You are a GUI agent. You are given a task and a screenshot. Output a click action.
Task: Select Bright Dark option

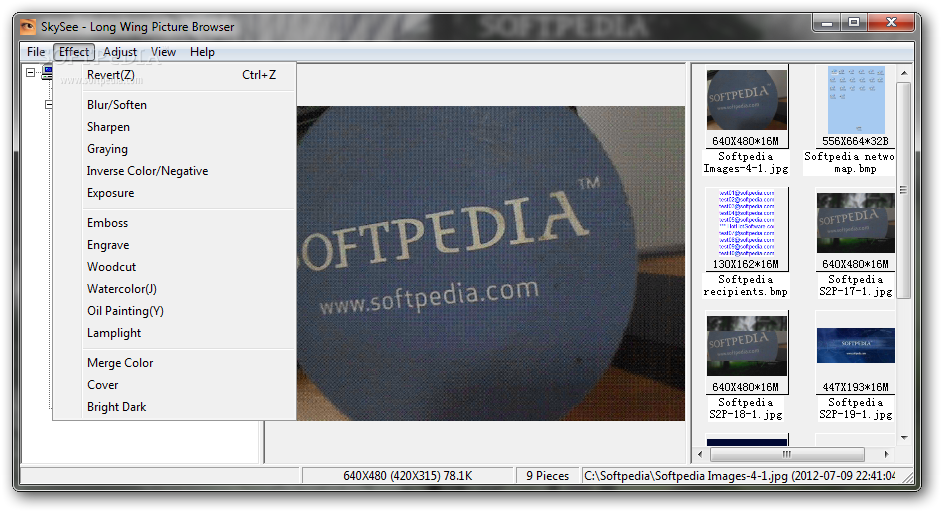pyautogui.click(x=174, y=407)
